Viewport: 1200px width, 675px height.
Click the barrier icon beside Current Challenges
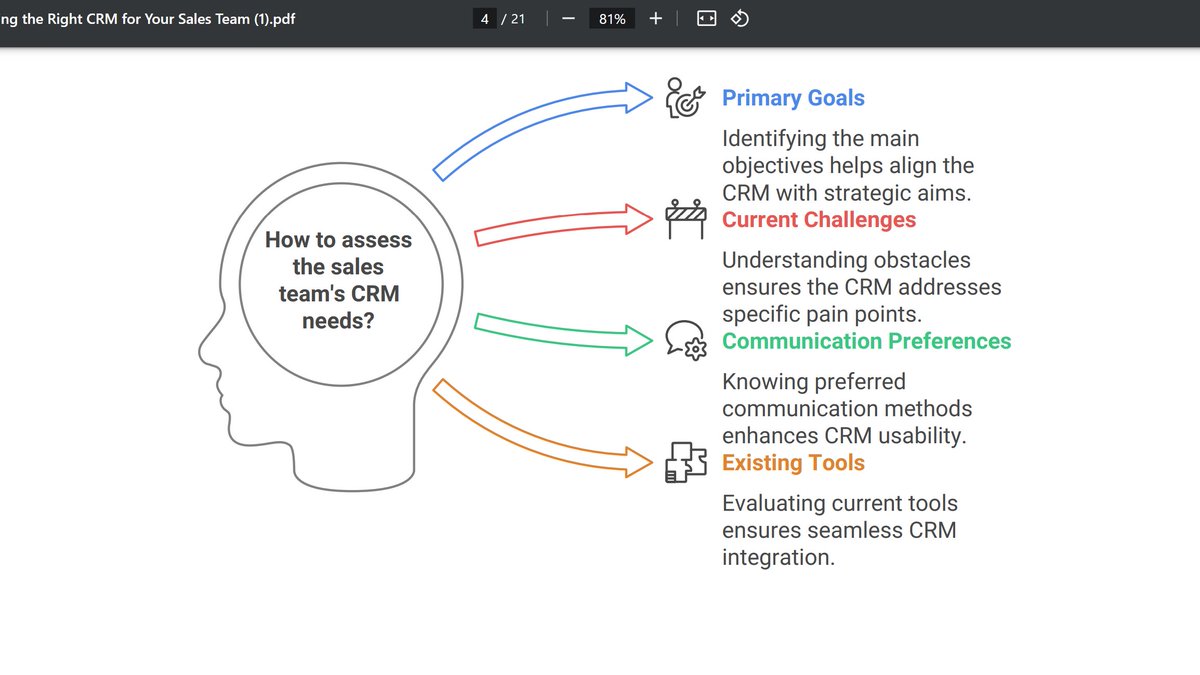coord(686,219)
